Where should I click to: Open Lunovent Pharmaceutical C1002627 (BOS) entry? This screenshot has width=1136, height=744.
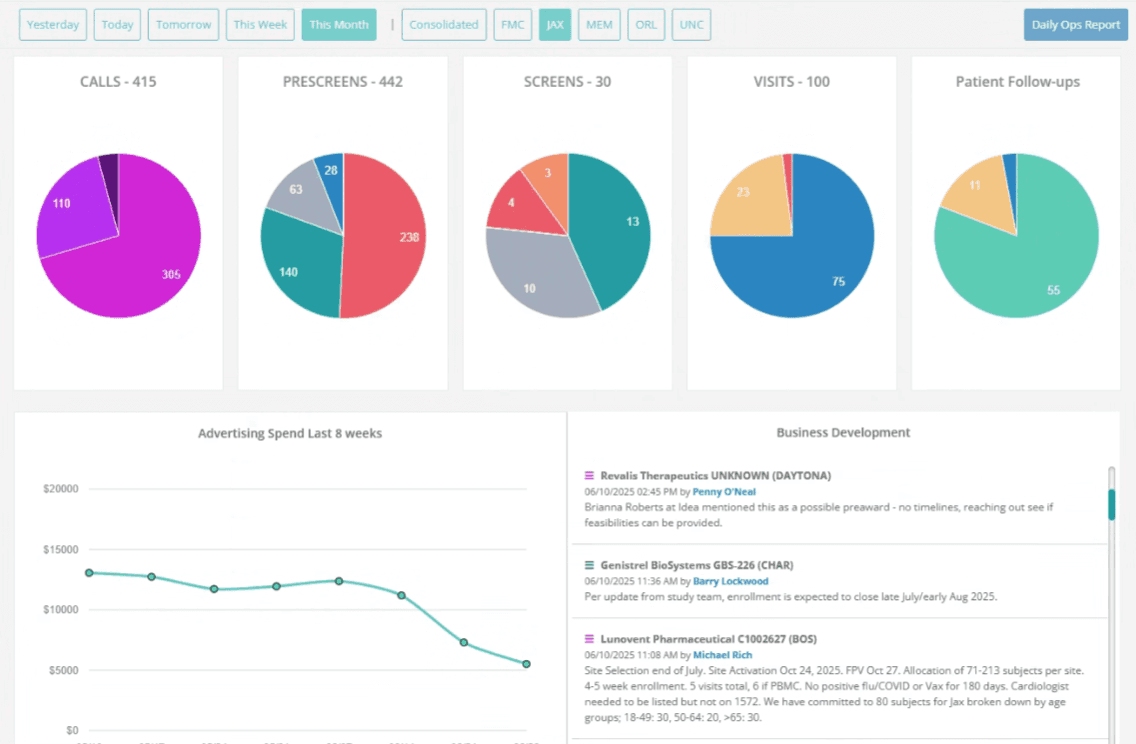709,639
